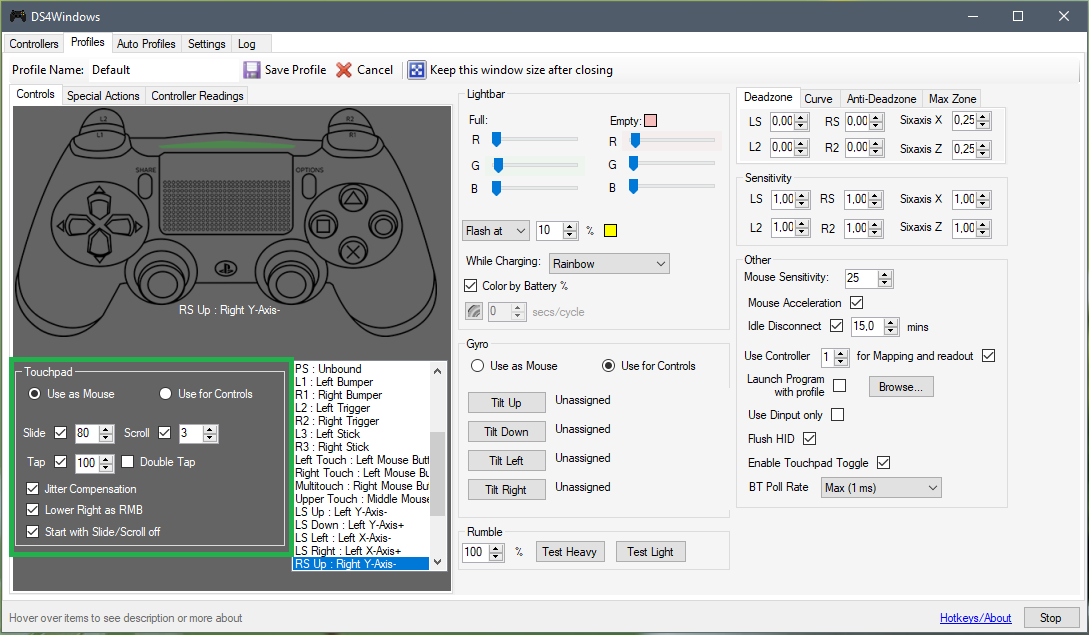Click the Empty lightbar color swatch
1089x635 pixels.
651,121
